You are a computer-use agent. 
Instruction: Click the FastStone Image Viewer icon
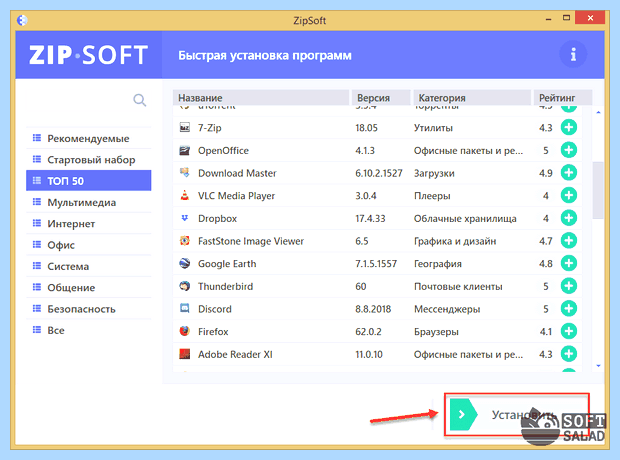185,240
